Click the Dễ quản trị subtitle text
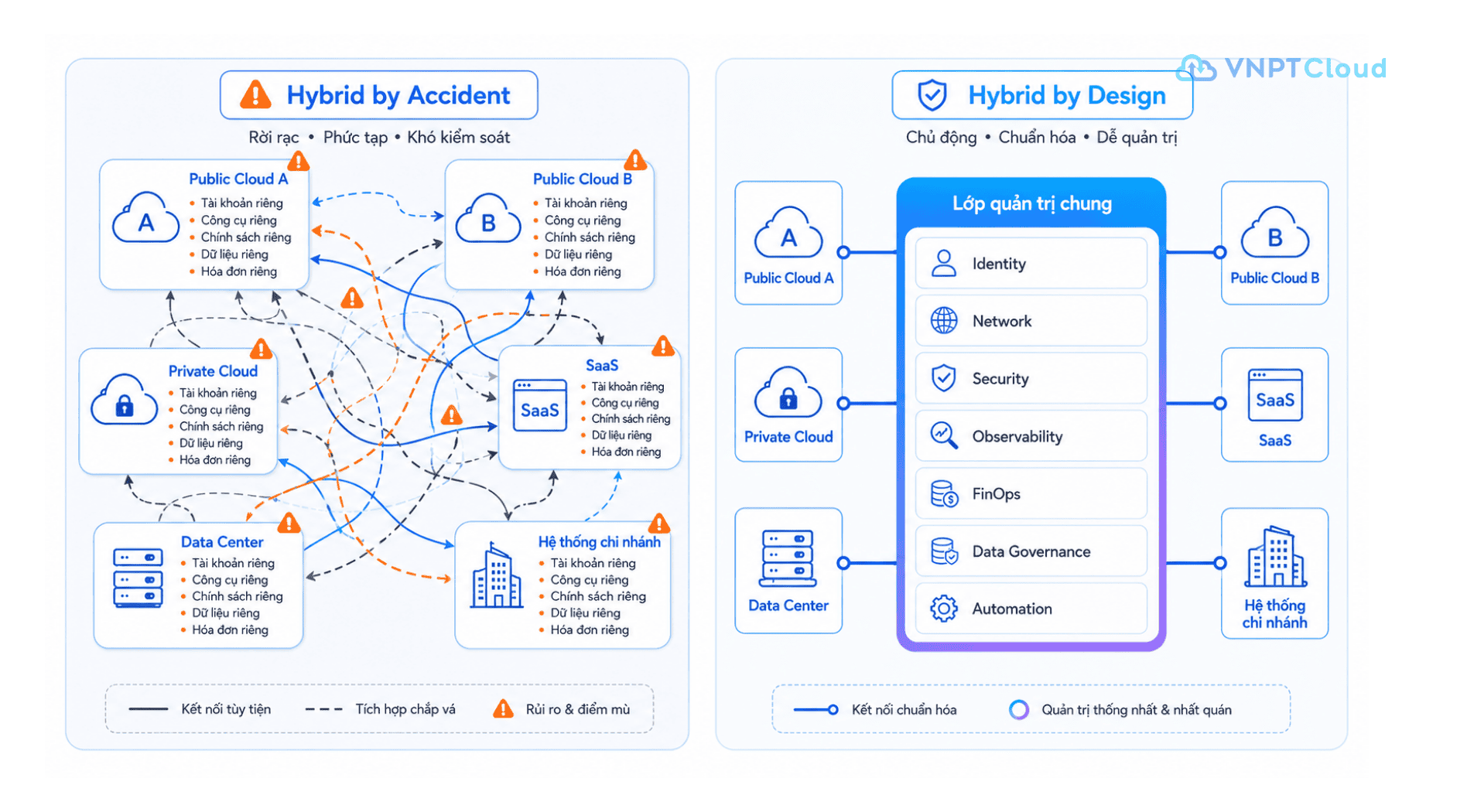Screen dimensions: 1467x812 [x=1137, y=138]
